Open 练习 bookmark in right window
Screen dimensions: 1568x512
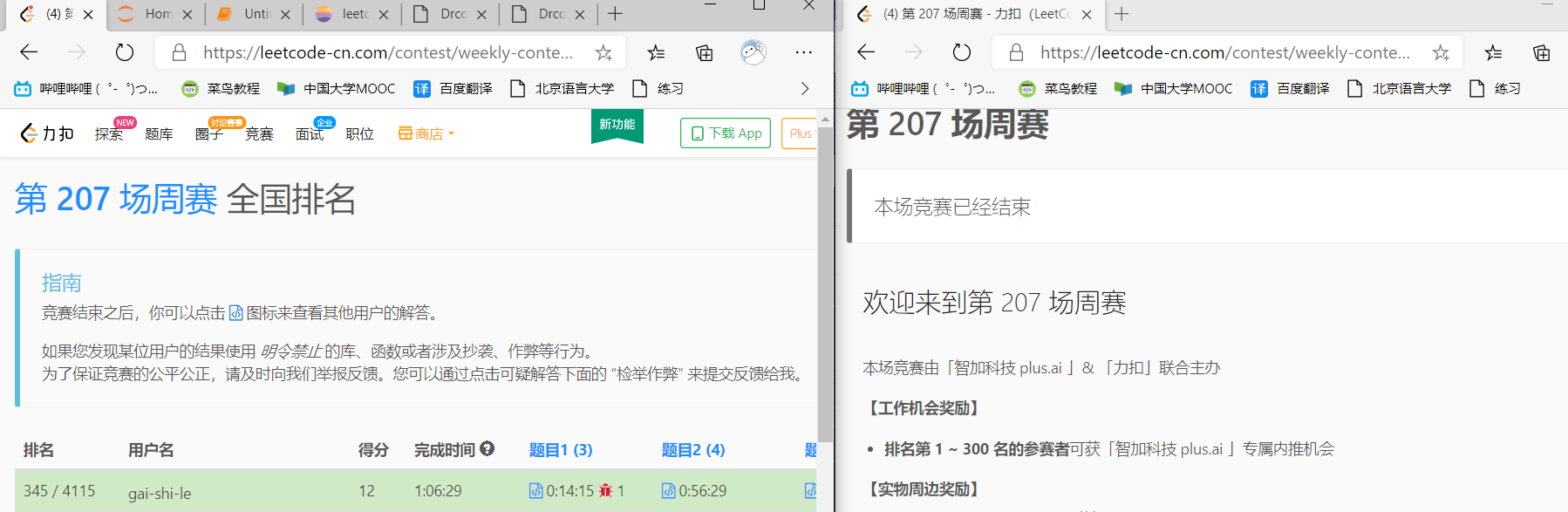1496,88
